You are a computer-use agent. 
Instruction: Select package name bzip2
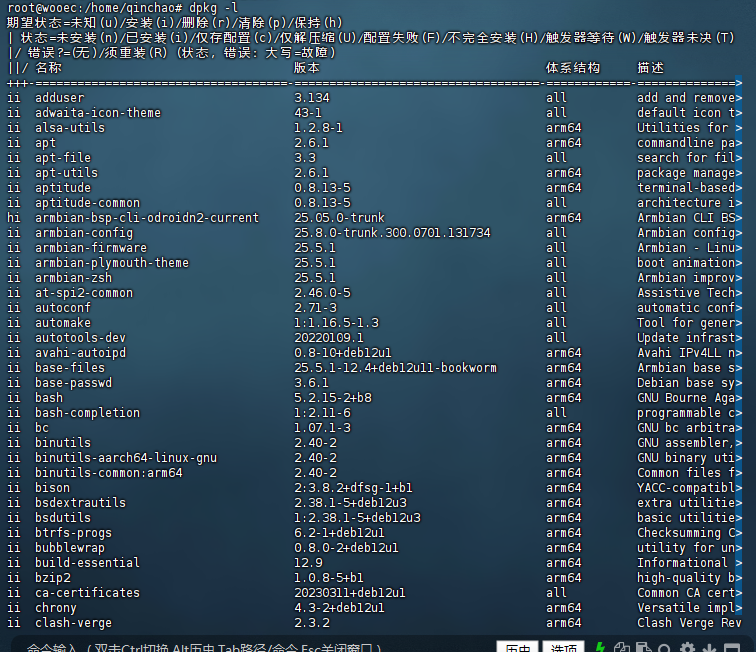pyautogui.click(x=53, y=578)
